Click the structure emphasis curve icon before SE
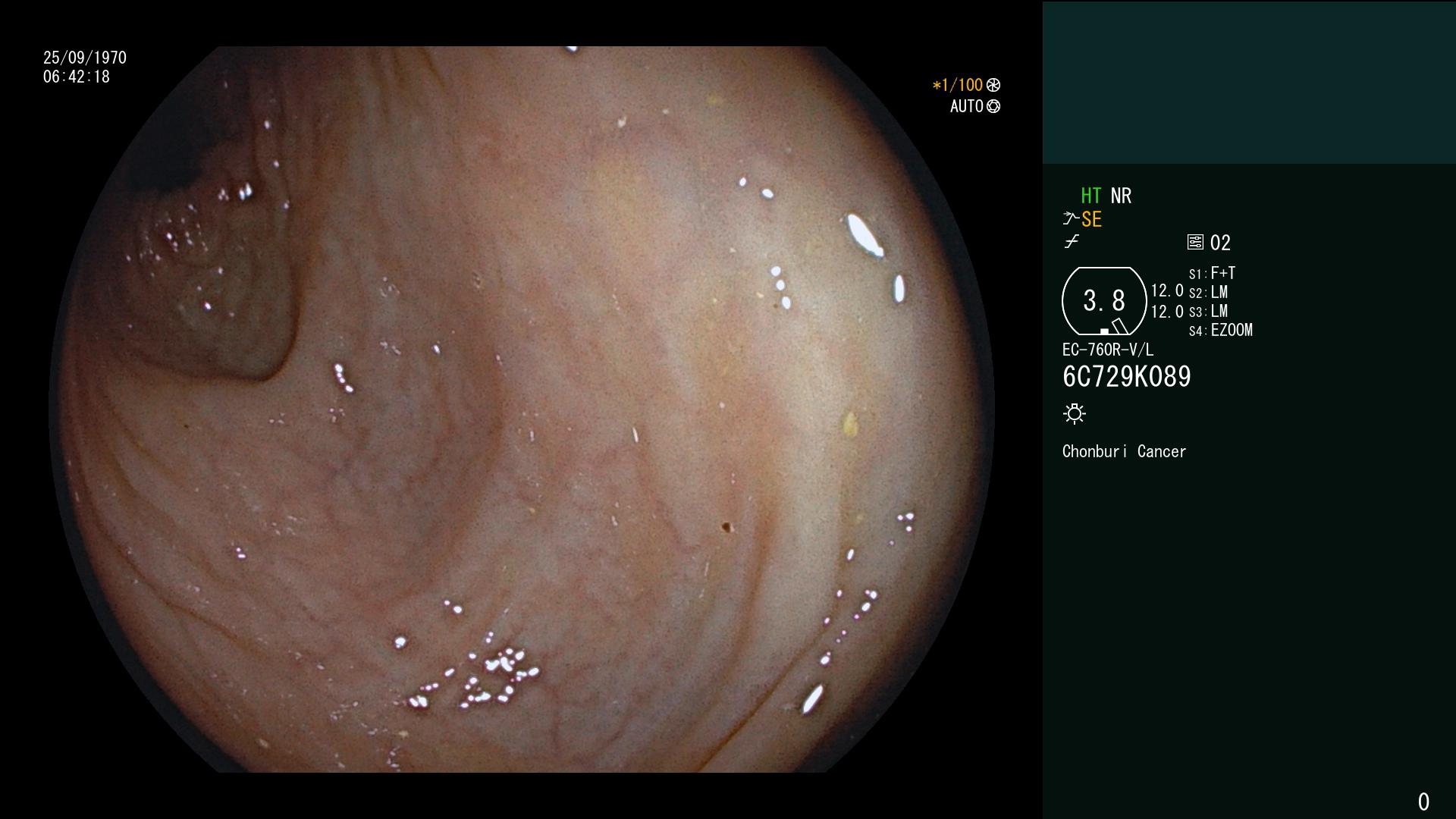 [x=1071, y=219]
